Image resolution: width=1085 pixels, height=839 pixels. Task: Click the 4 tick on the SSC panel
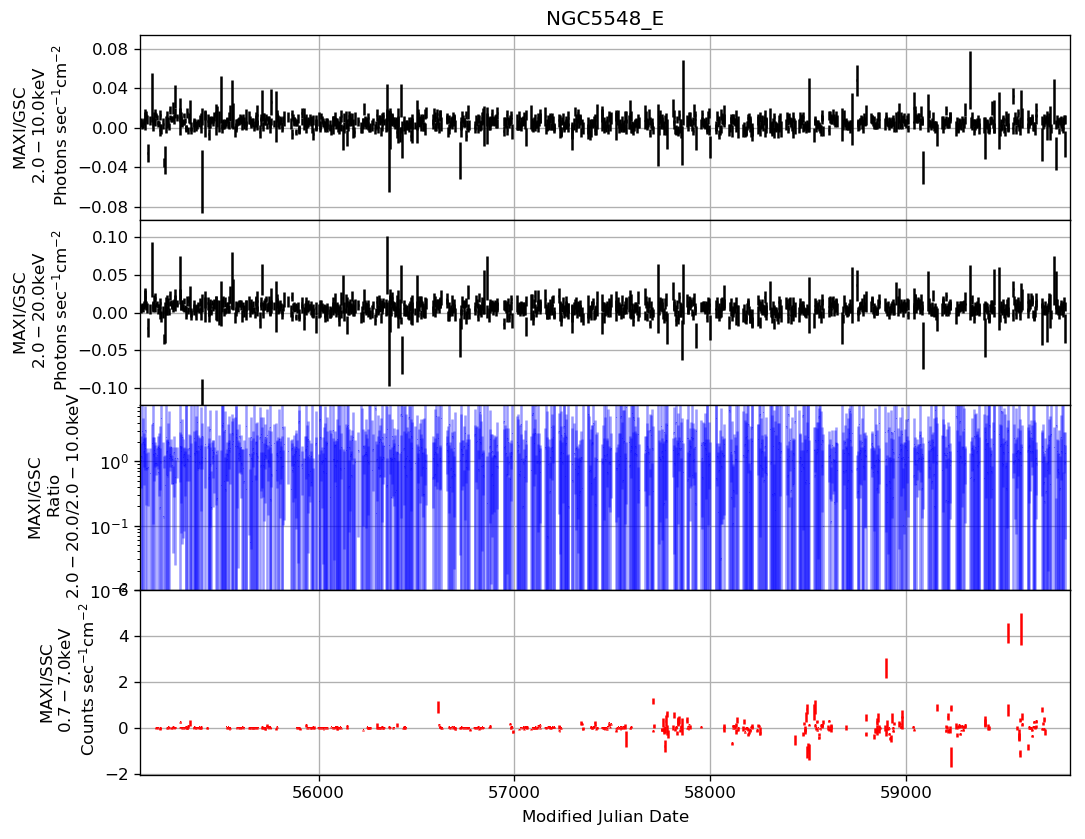point(123,636)
